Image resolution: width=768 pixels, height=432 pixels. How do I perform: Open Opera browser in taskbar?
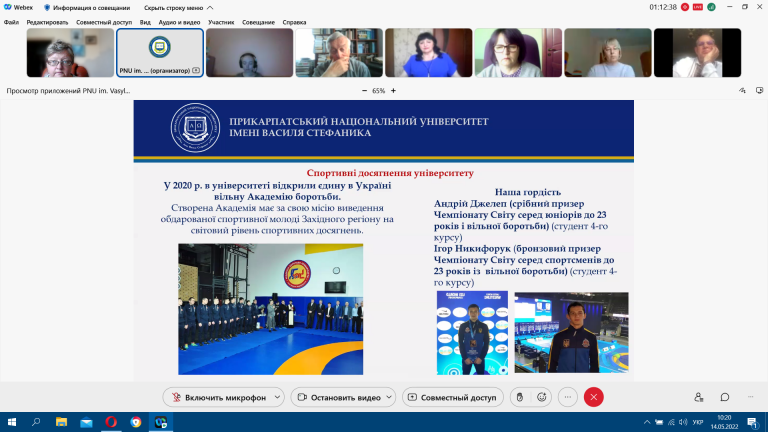click(x=111, y=422)
